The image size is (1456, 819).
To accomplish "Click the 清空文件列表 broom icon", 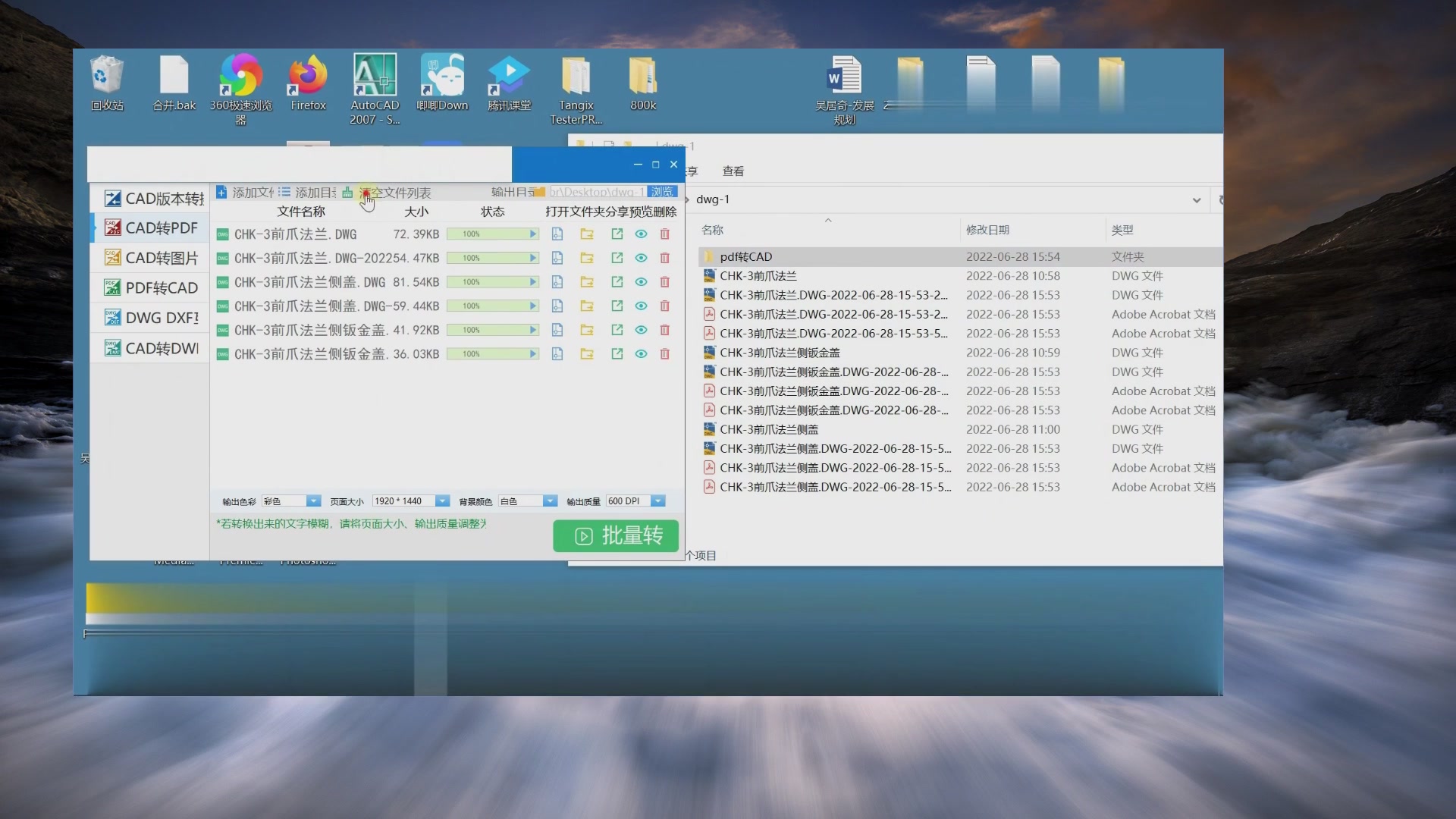I will tap(348, 193).
